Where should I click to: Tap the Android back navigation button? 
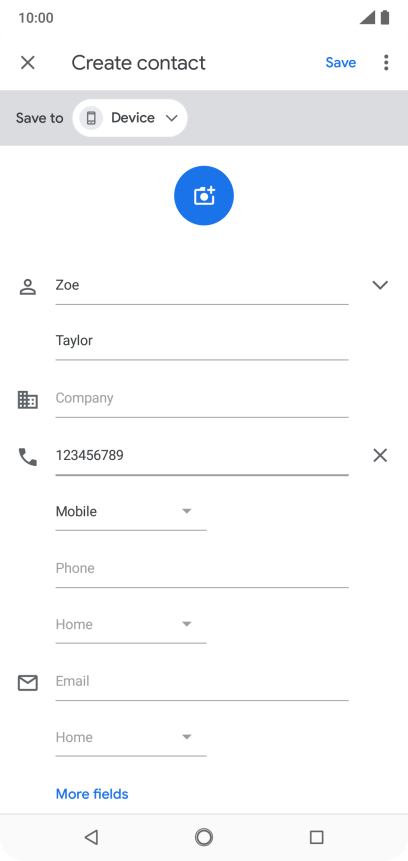click(91, 837)
